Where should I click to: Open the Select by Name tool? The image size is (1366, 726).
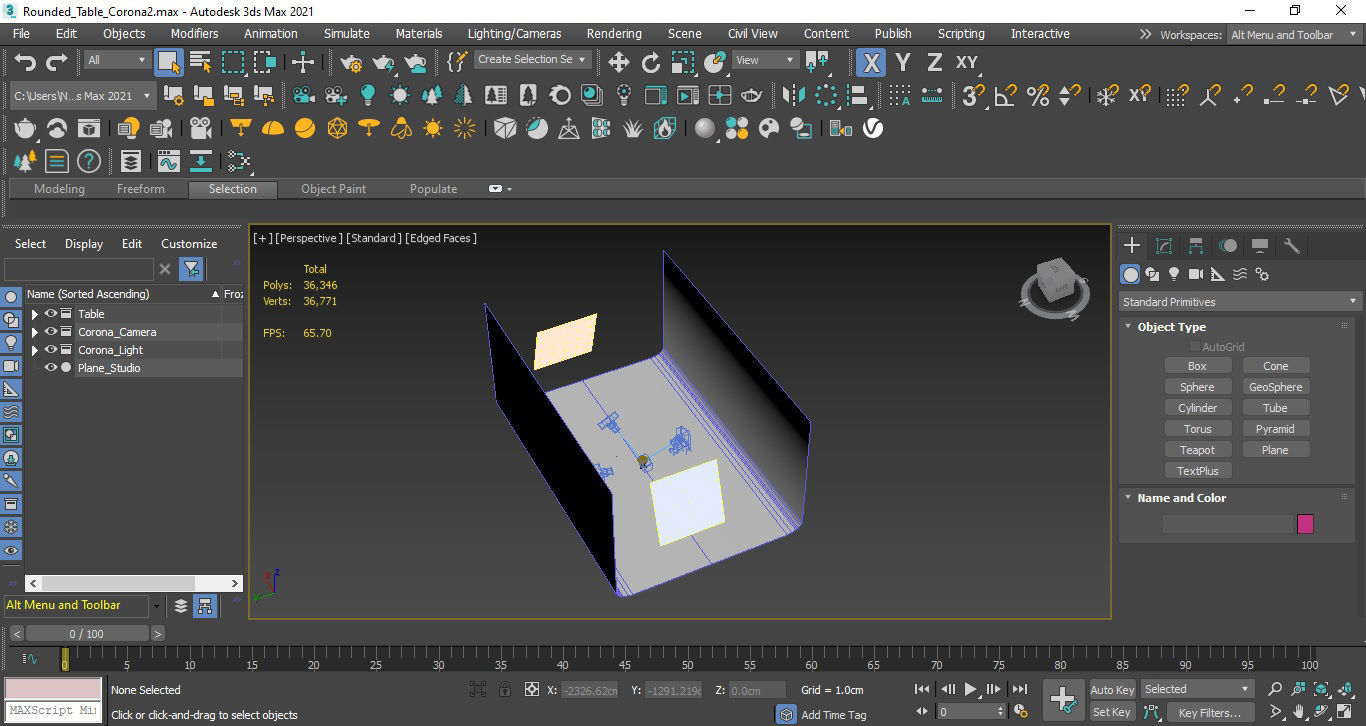click(200, 62)
